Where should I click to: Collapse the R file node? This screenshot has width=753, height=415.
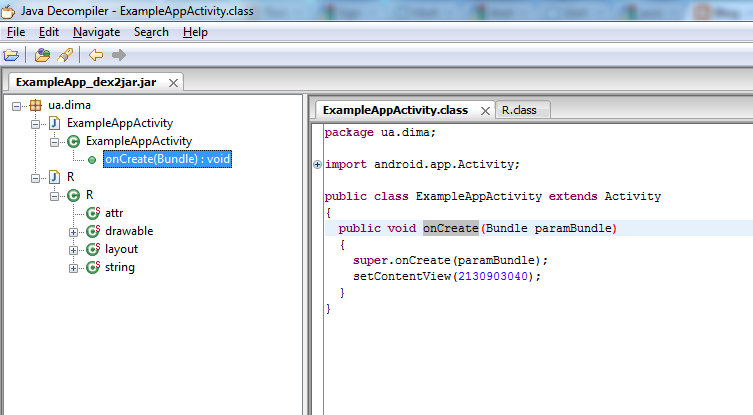[x=35, y=178]
